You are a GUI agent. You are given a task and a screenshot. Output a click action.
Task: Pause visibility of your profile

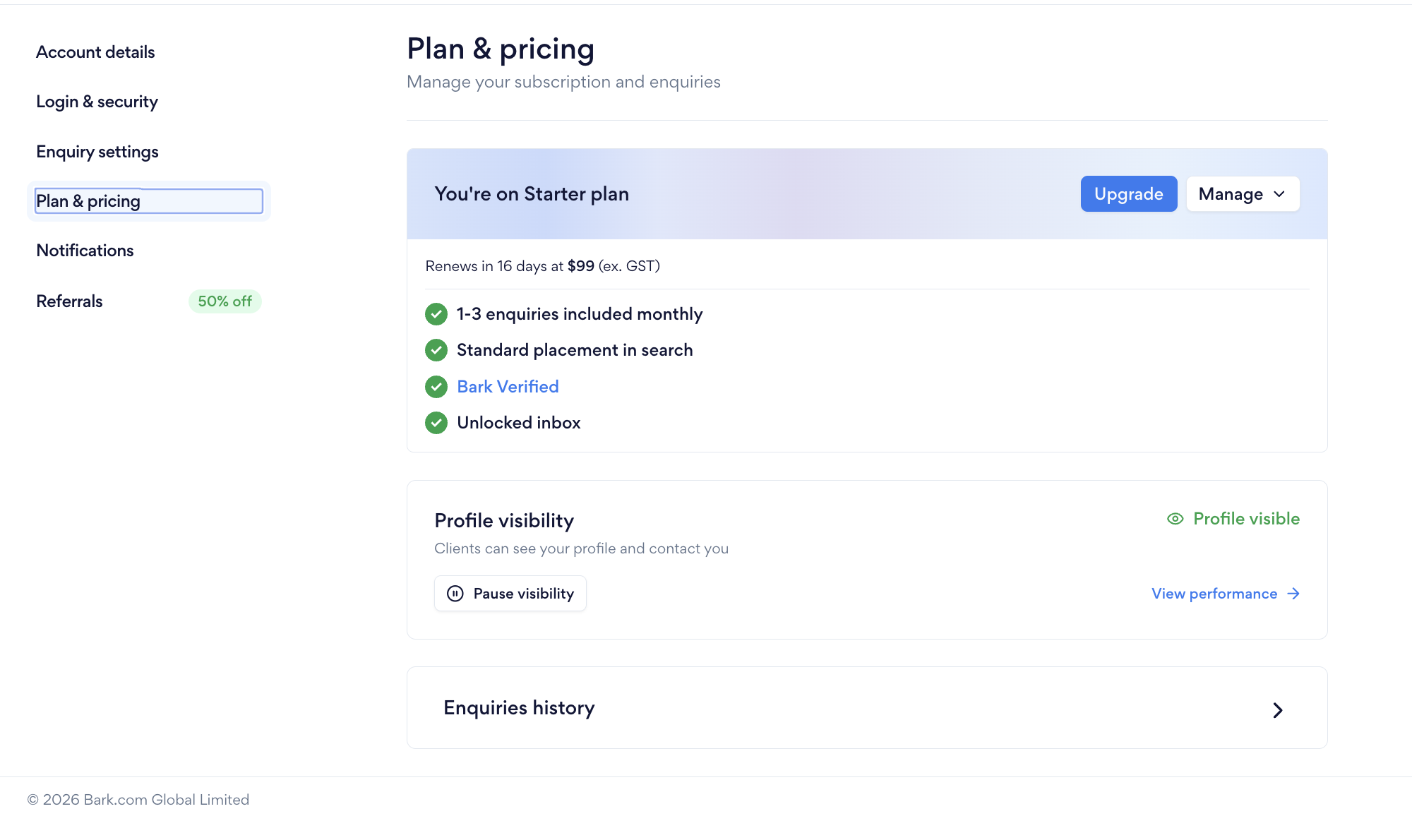point(510,594)
